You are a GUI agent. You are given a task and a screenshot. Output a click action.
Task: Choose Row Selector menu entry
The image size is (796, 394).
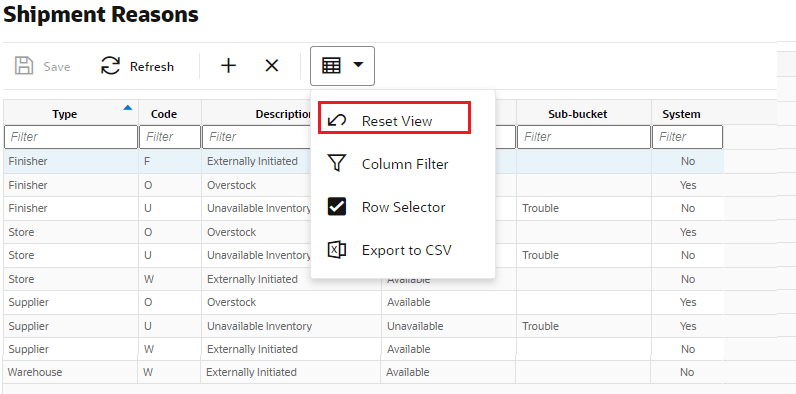click(x=403, y=207)
